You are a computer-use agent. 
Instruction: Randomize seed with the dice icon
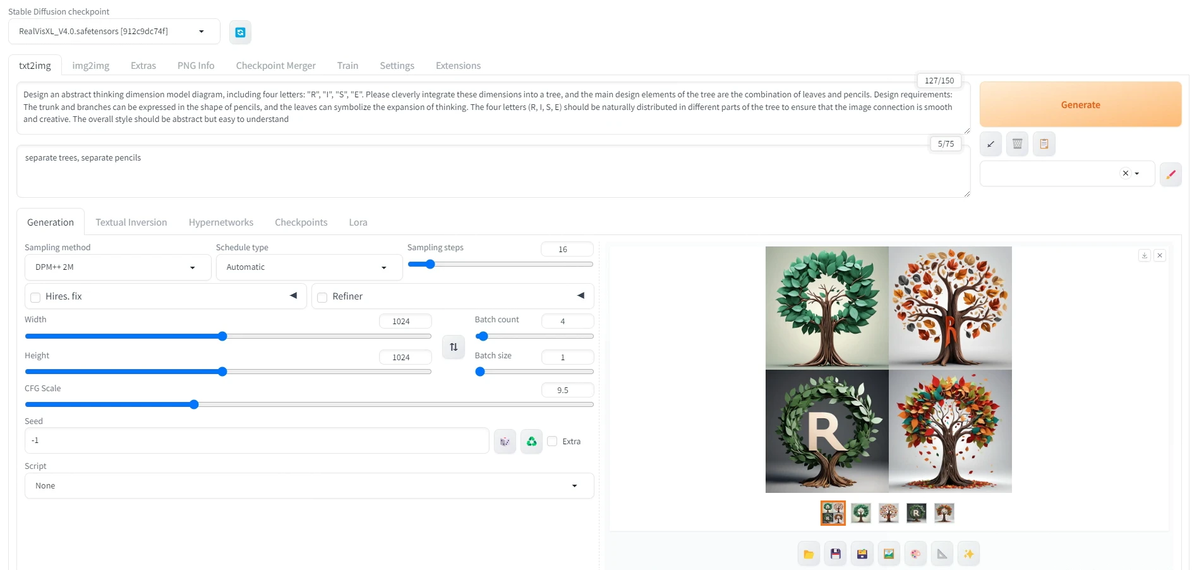[505, 441]
